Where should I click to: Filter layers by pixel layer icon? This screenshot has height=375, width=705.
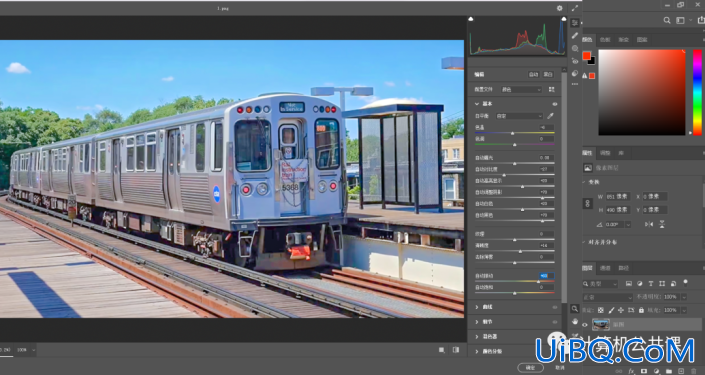[x=629, y=284]
